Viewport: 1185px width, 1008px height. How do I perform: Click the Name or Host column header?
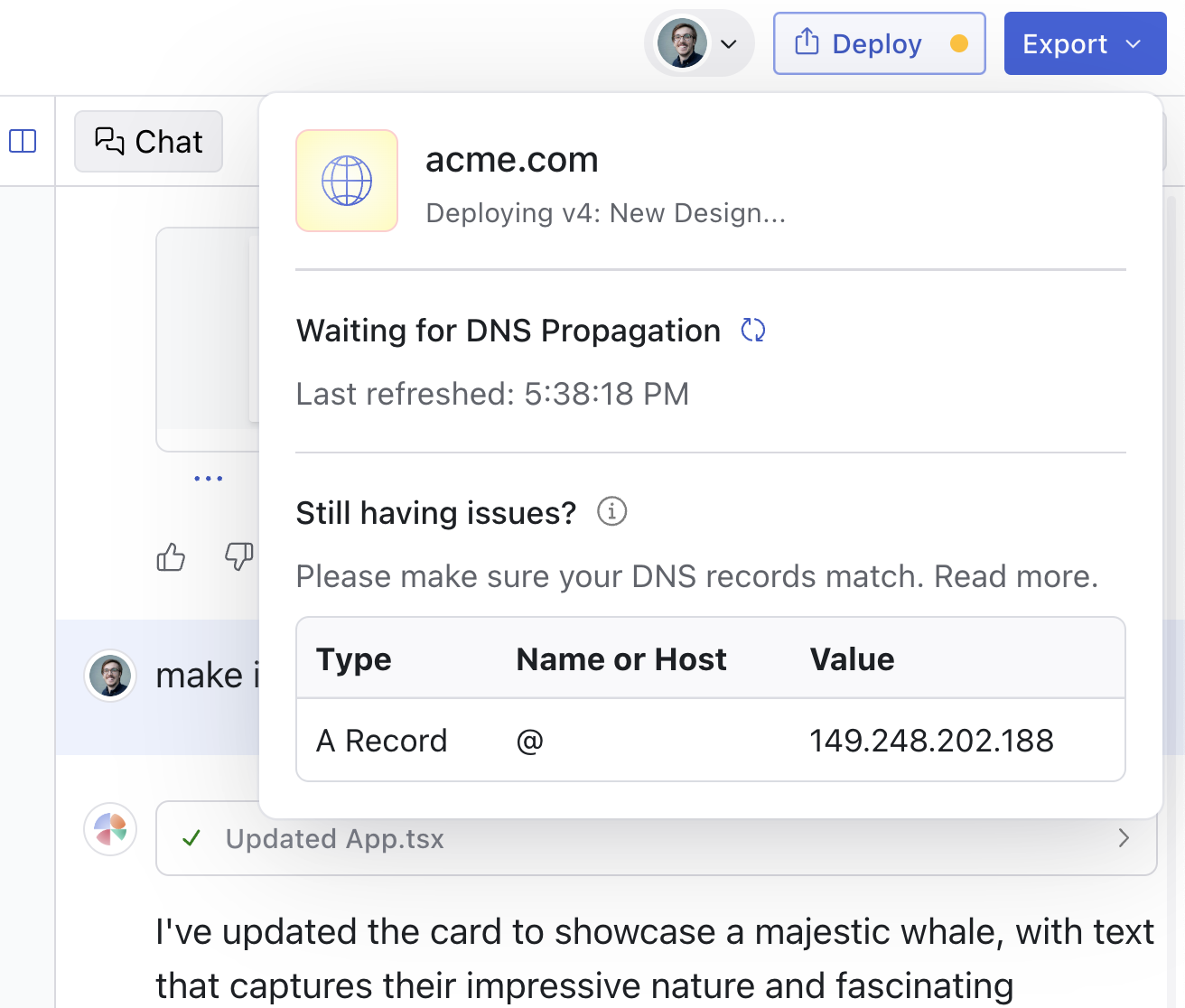point(621,659)
